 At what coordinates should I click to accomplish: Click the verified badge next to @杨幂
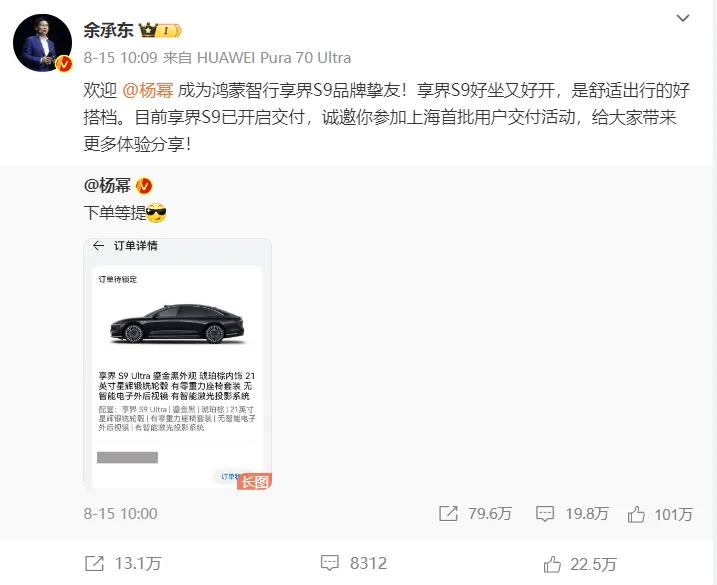pyautogui.click(x=144, y=186)
